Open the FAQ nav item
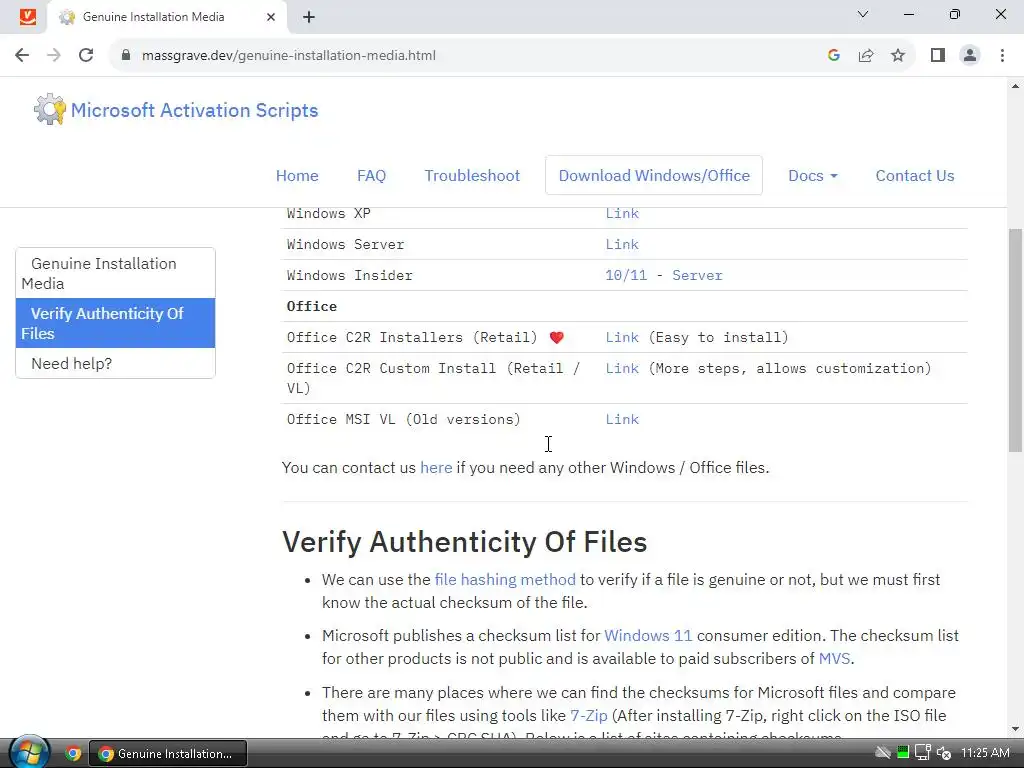Image resolution: width=1024 pixels, height=768 pixels. pos(372,176)
